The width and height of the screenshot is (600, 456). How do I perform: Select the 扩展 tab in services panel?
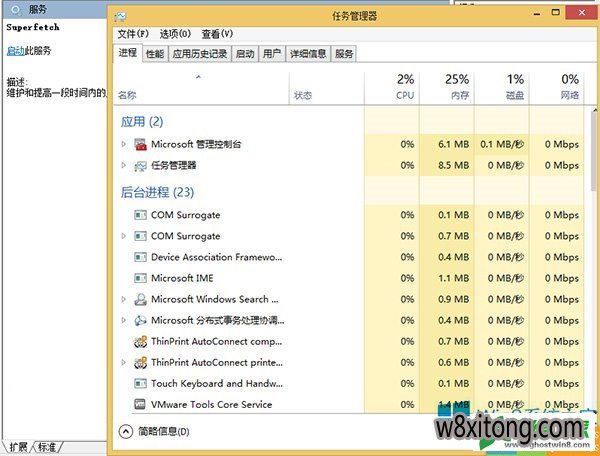19,446
